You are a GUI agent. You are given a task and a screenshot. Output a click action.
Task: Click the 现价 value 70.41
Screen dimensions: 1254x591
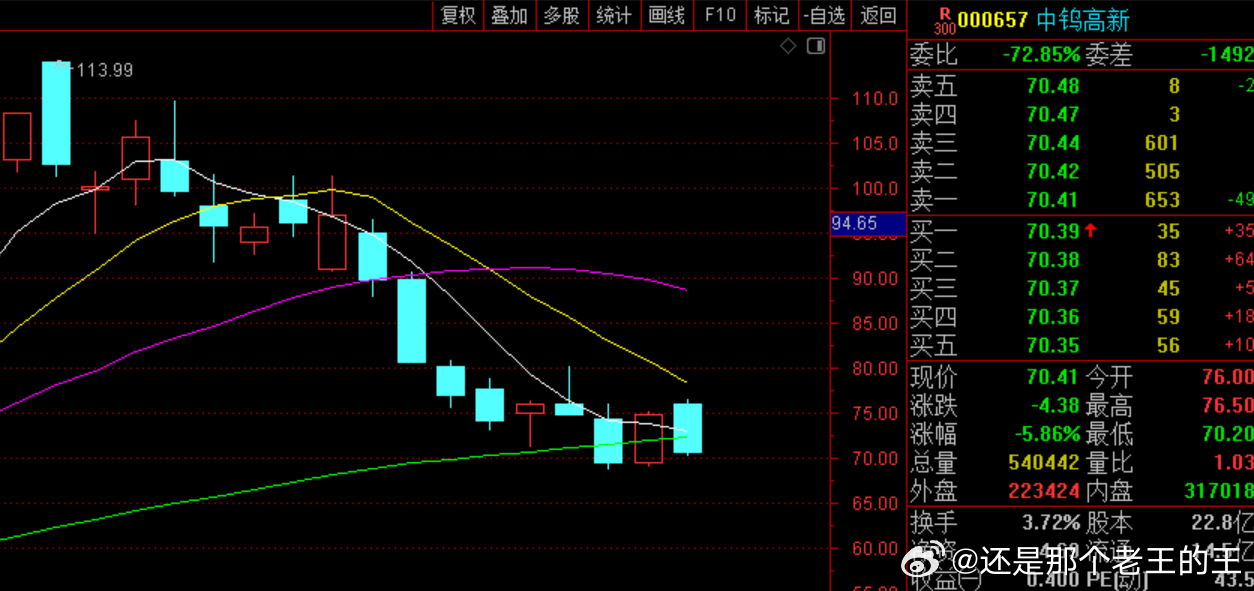click(1053, 377)
